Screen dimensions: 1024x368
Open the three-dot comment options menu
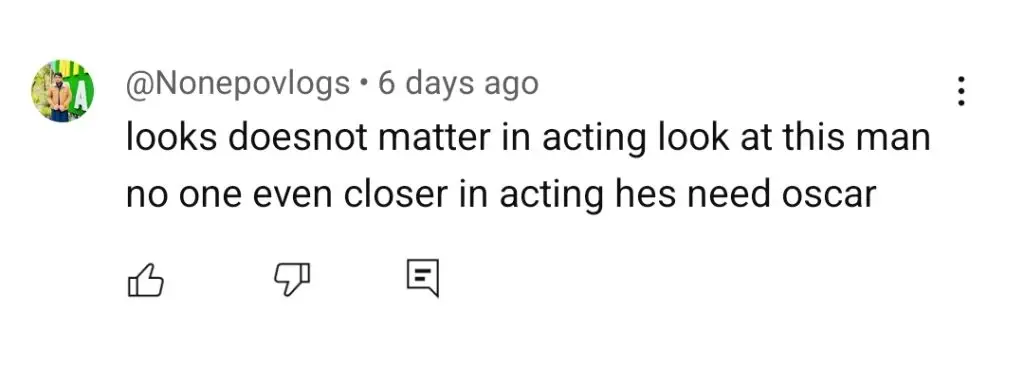960,92
